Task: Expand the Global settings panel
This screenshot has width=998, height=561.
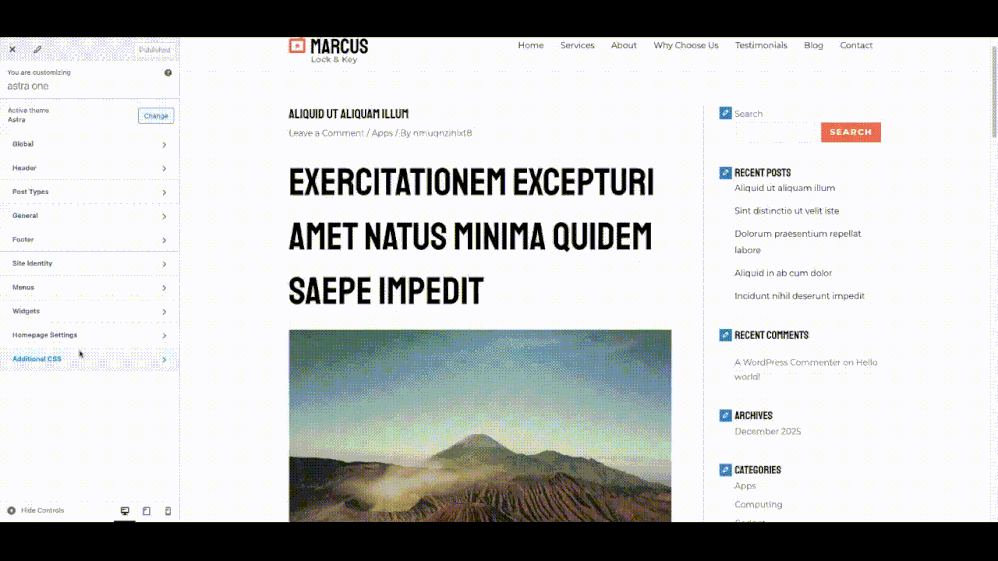Action: [89, 144]
